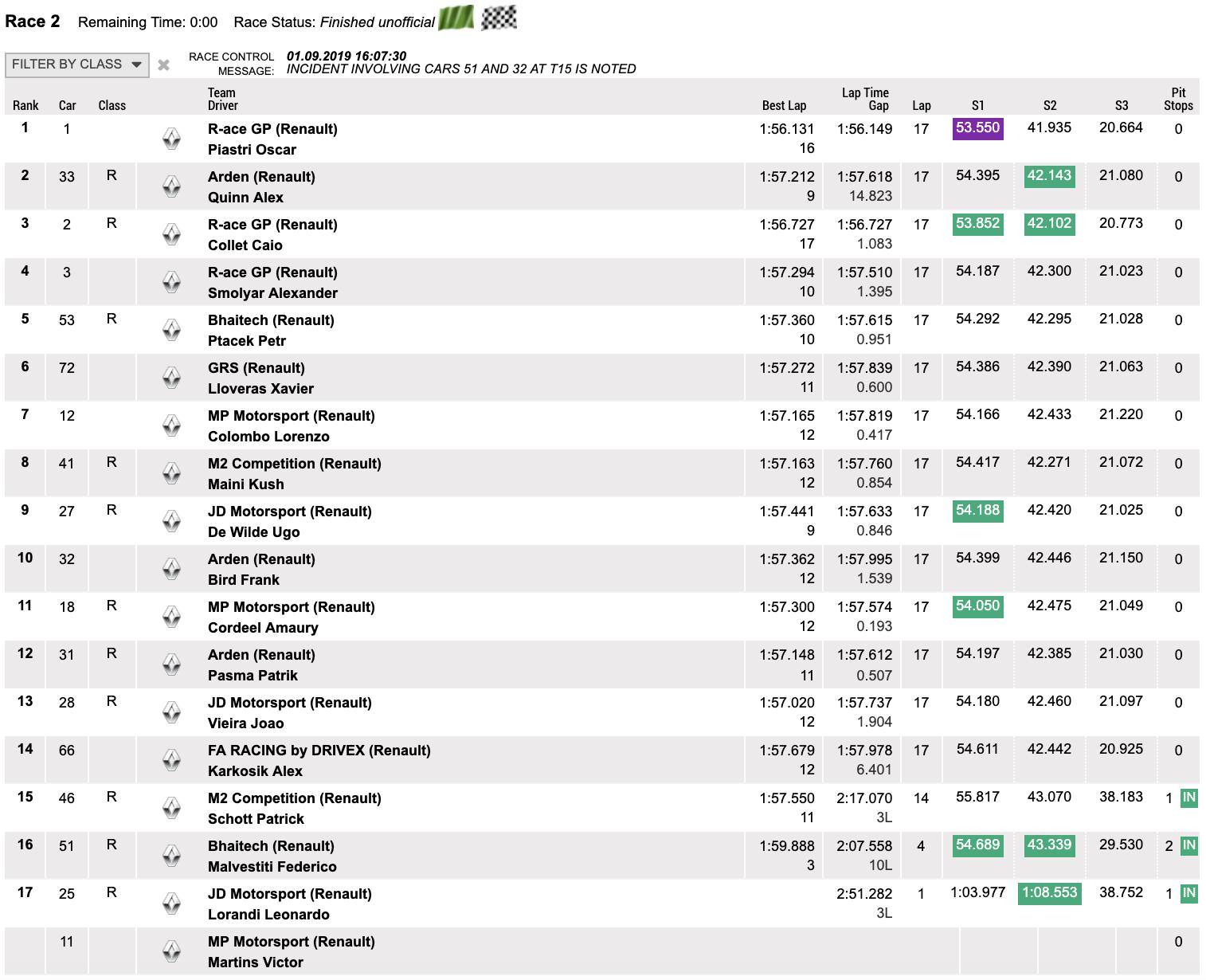Click Renault logo in Lorandi Leonardo row

[x=171, y=904]
